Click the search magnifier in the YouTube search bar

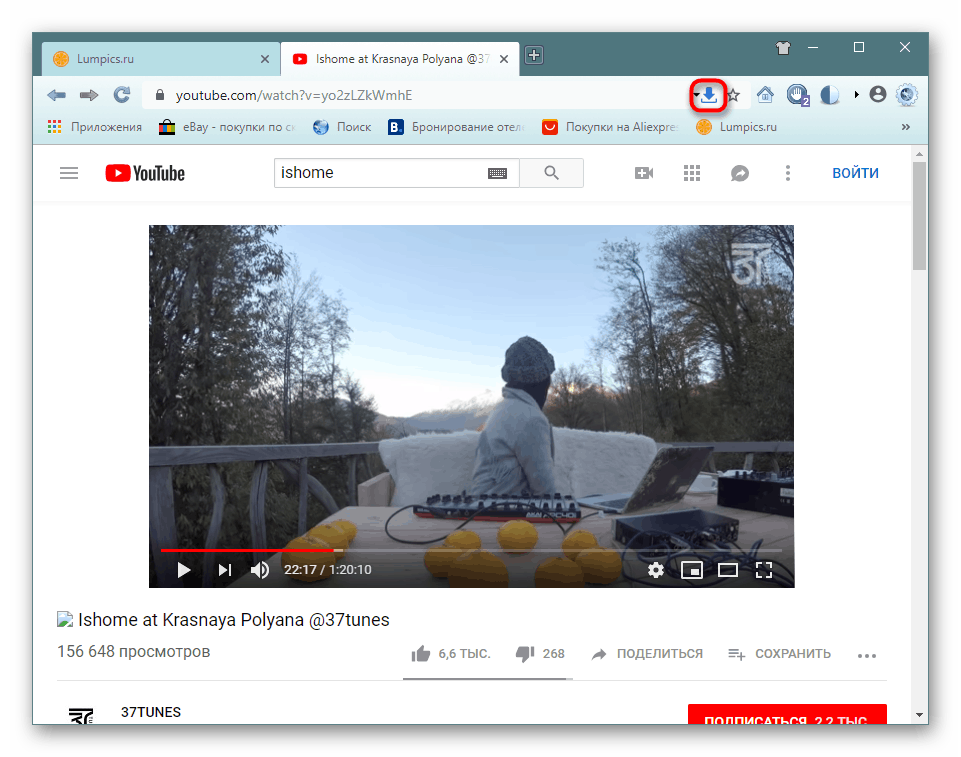point(551,173)
